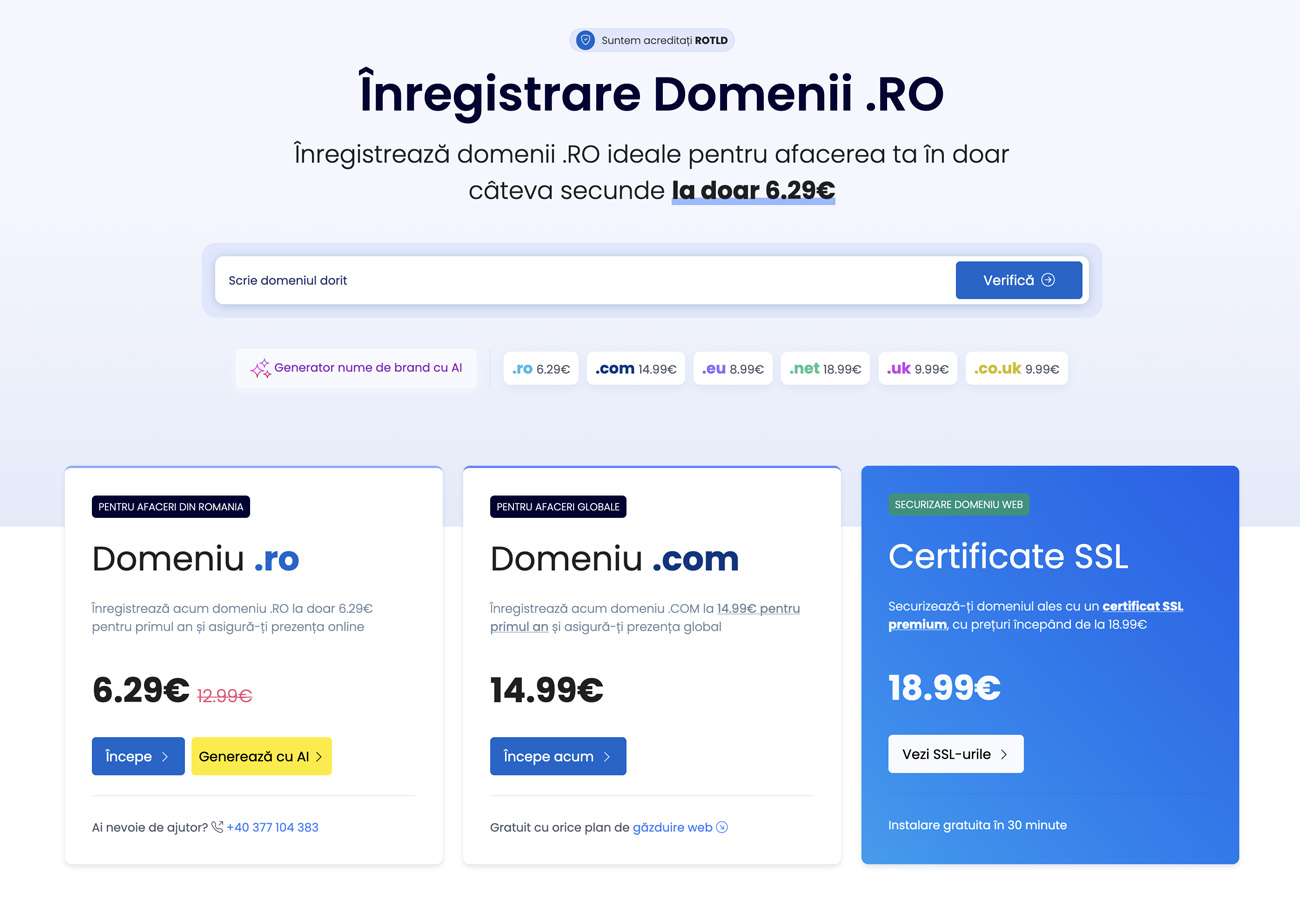1300x911 pixels.
Task: Click the Certificate SSL card heading
Action: (x=1008, y=556)
